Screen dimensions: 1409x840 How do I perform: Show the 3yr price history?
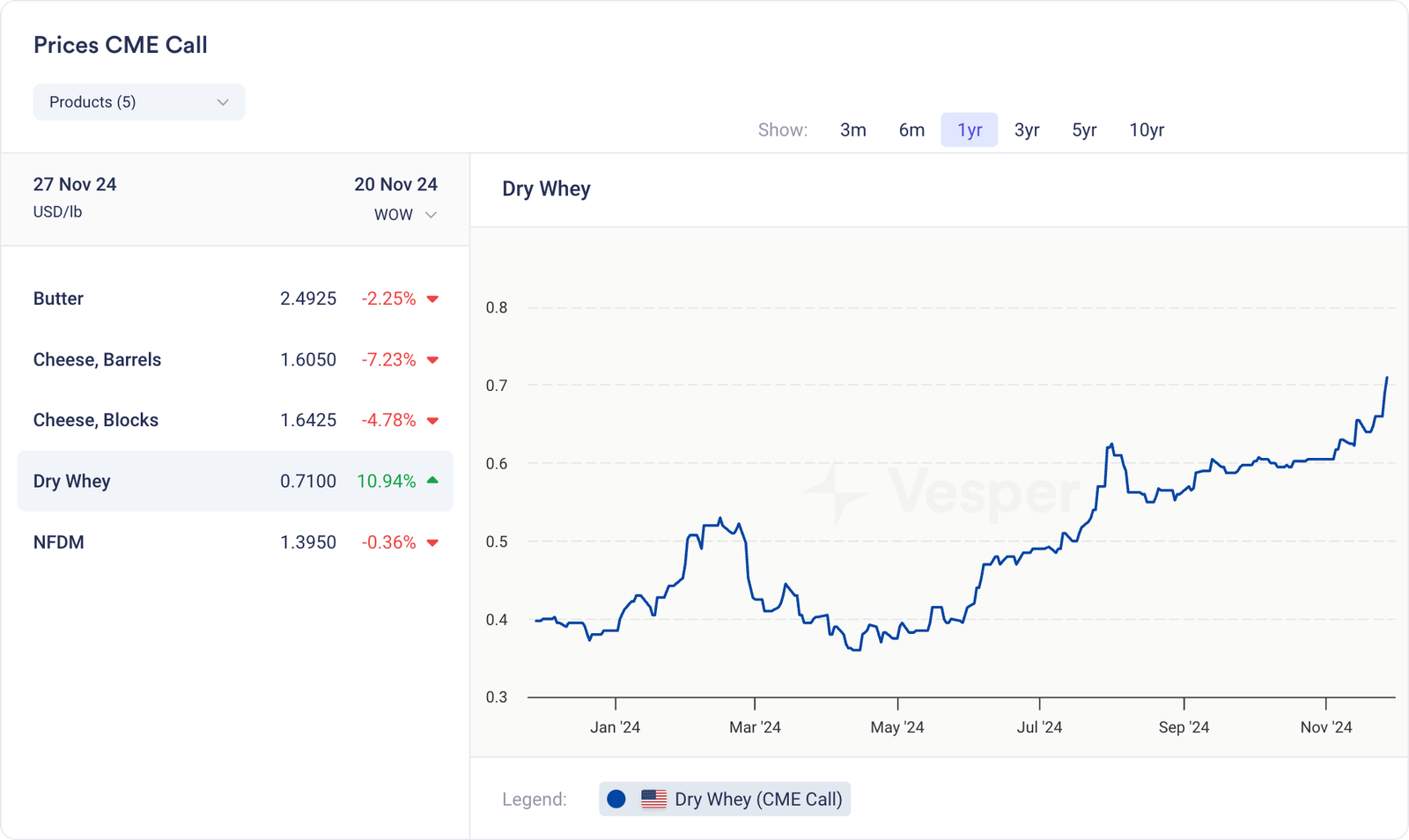pos(1027,130)
